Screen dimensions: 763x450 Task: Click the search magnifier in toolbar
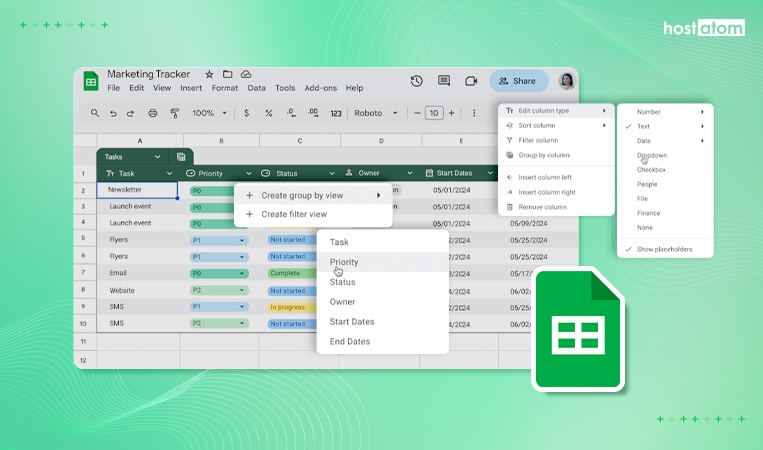click(x=94, y=113)
